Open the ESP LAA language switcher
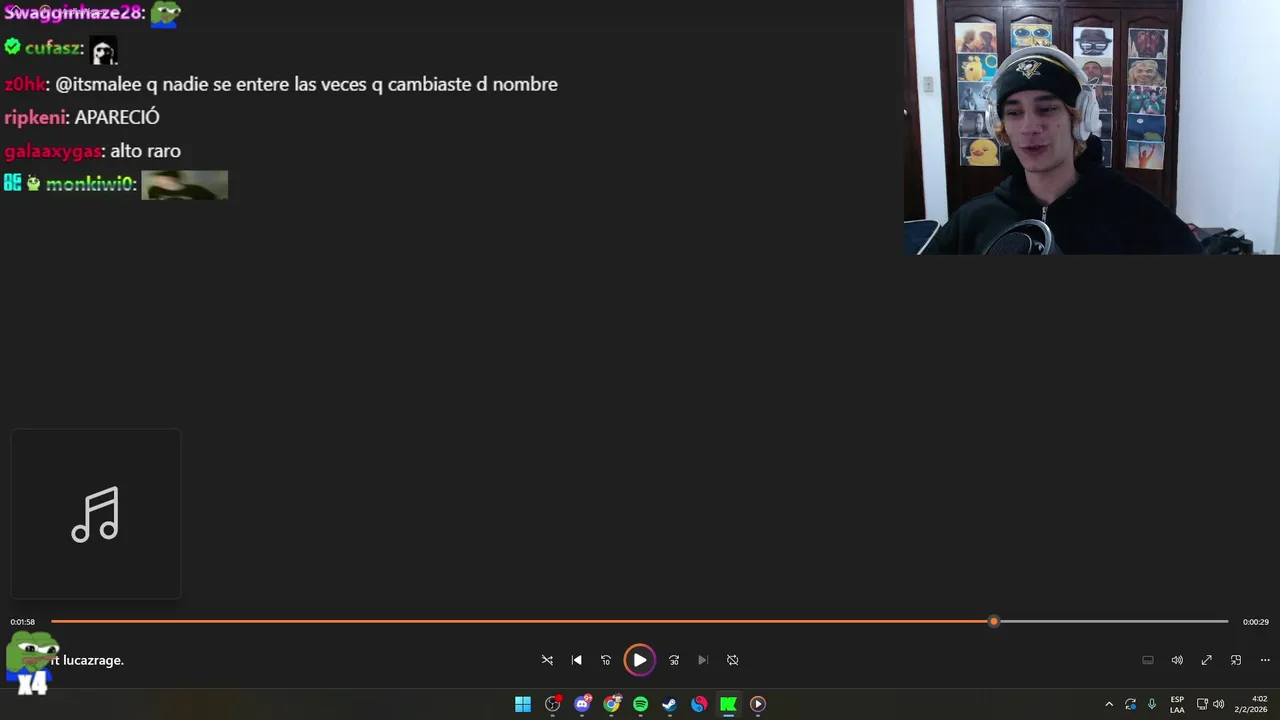Screen dimensions: 1280x720 pos(1177,704)
